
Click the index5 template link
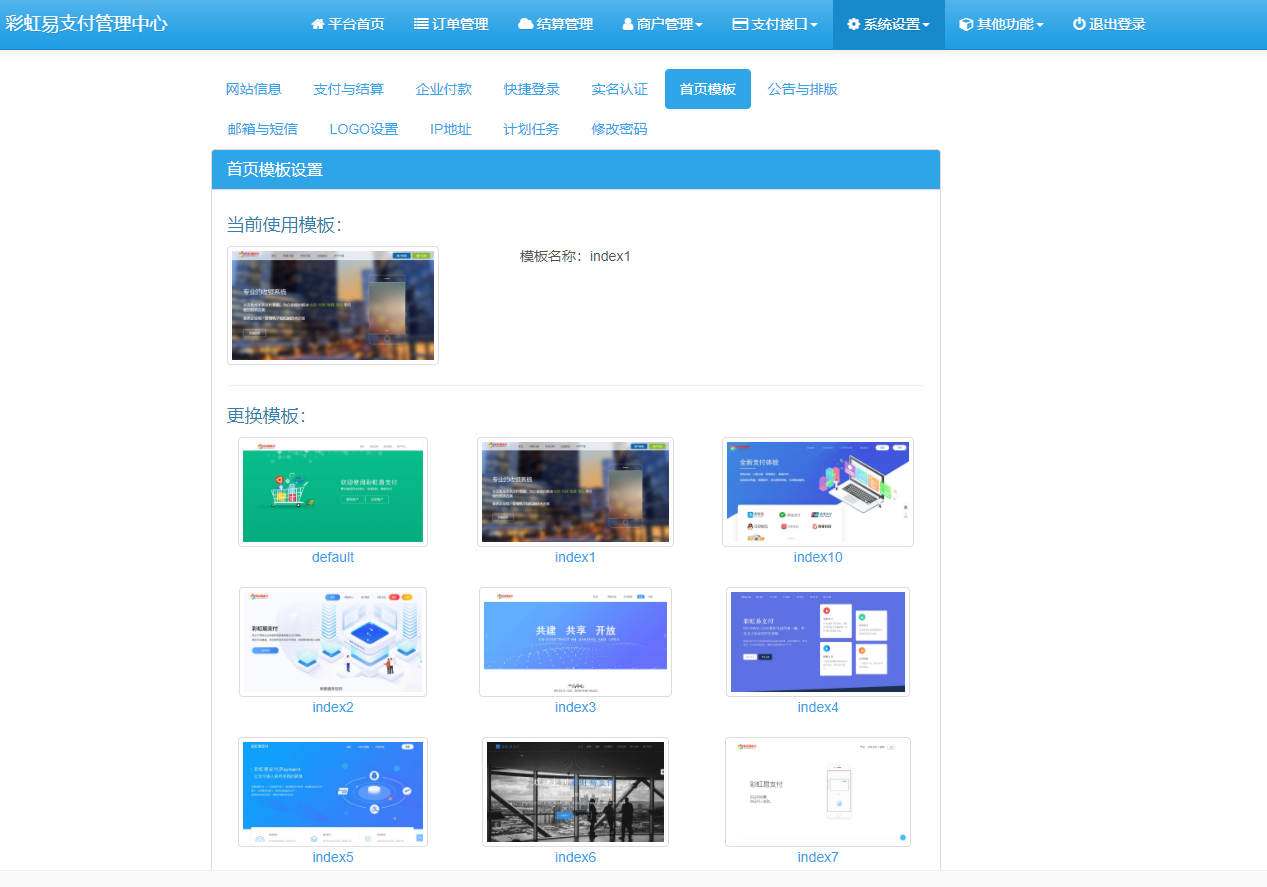point(332,857)
